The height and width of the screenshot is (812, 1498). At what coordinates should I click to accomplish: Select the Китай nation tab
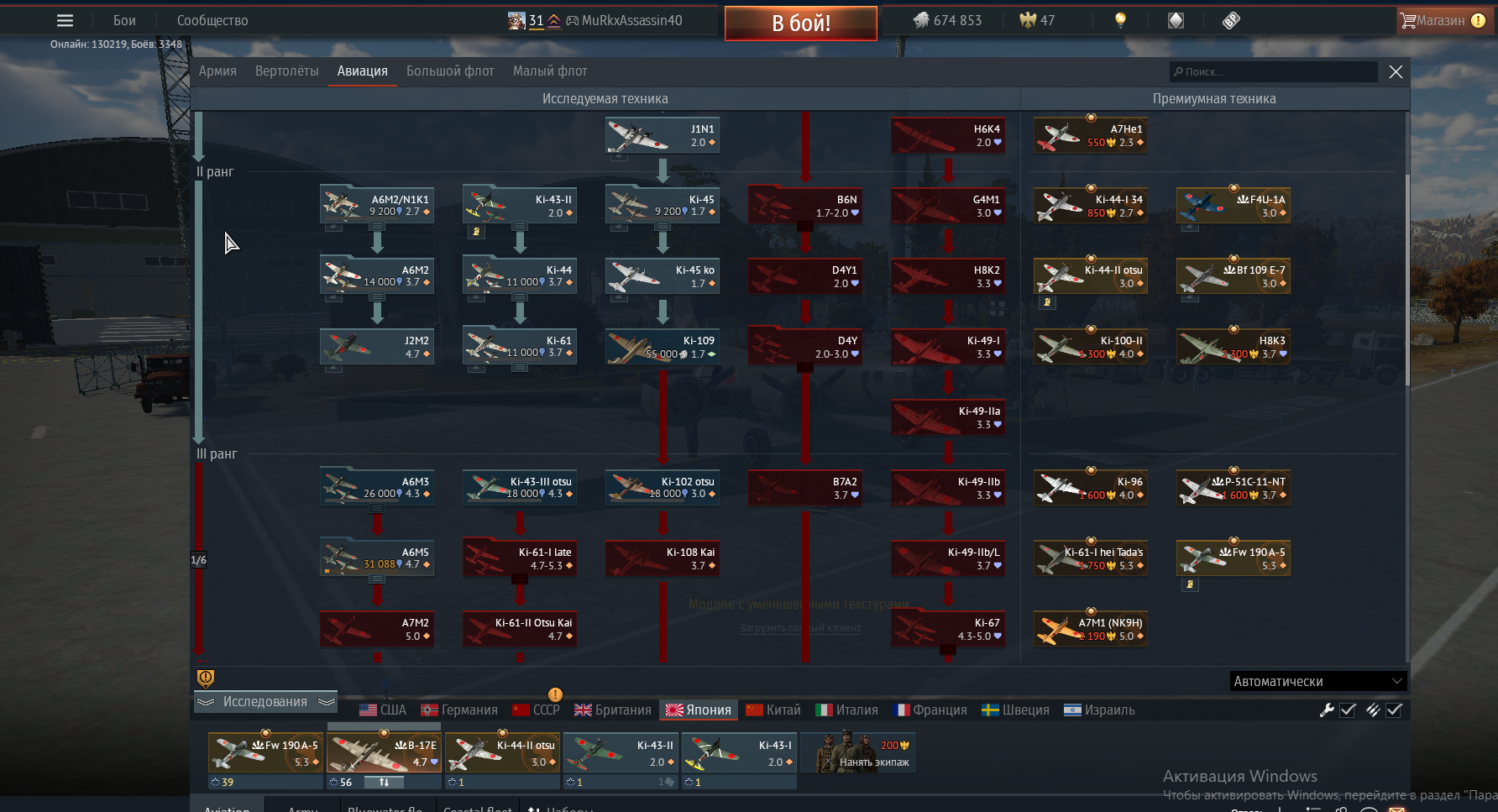coord(773,710)
